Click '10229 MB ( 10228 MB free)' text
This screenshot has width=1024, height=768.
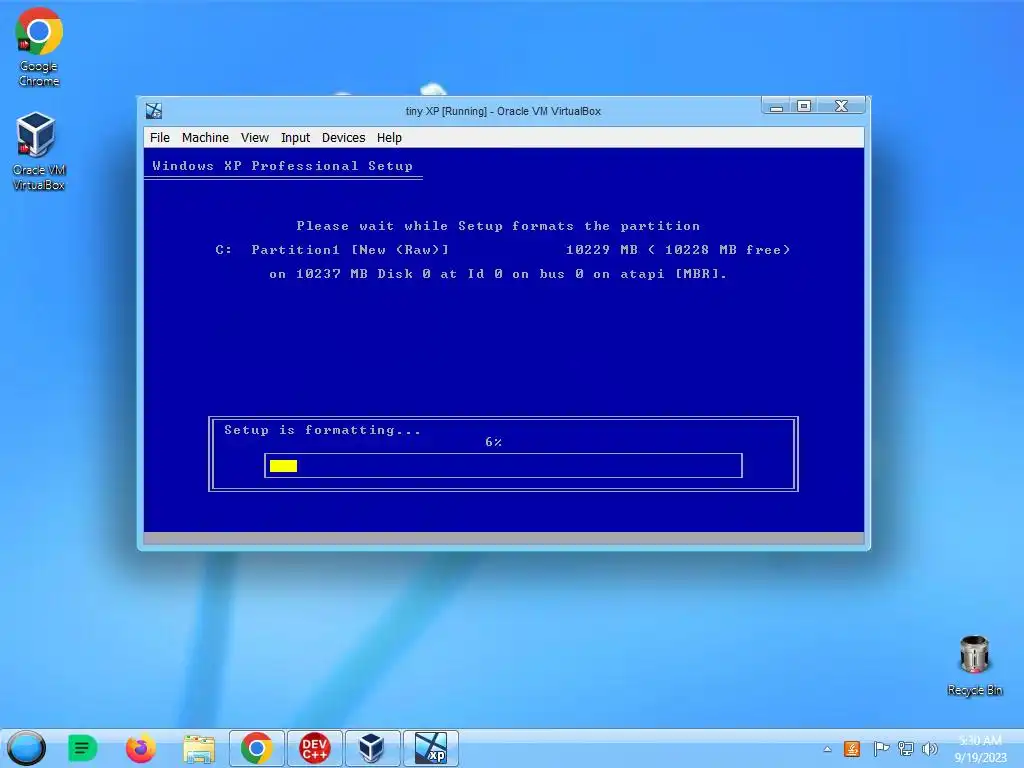(678, 249)
